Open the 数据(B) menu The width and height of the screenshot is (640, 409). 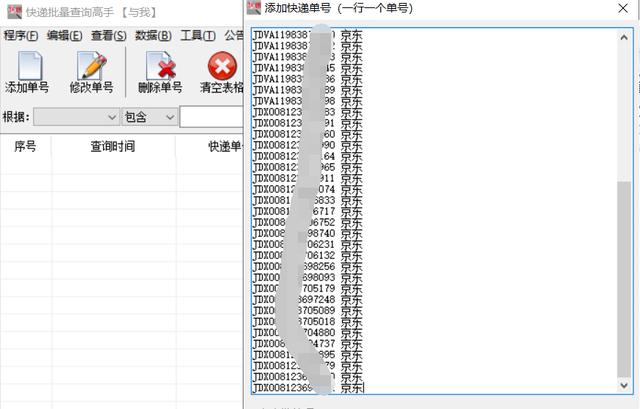point(153,36)
